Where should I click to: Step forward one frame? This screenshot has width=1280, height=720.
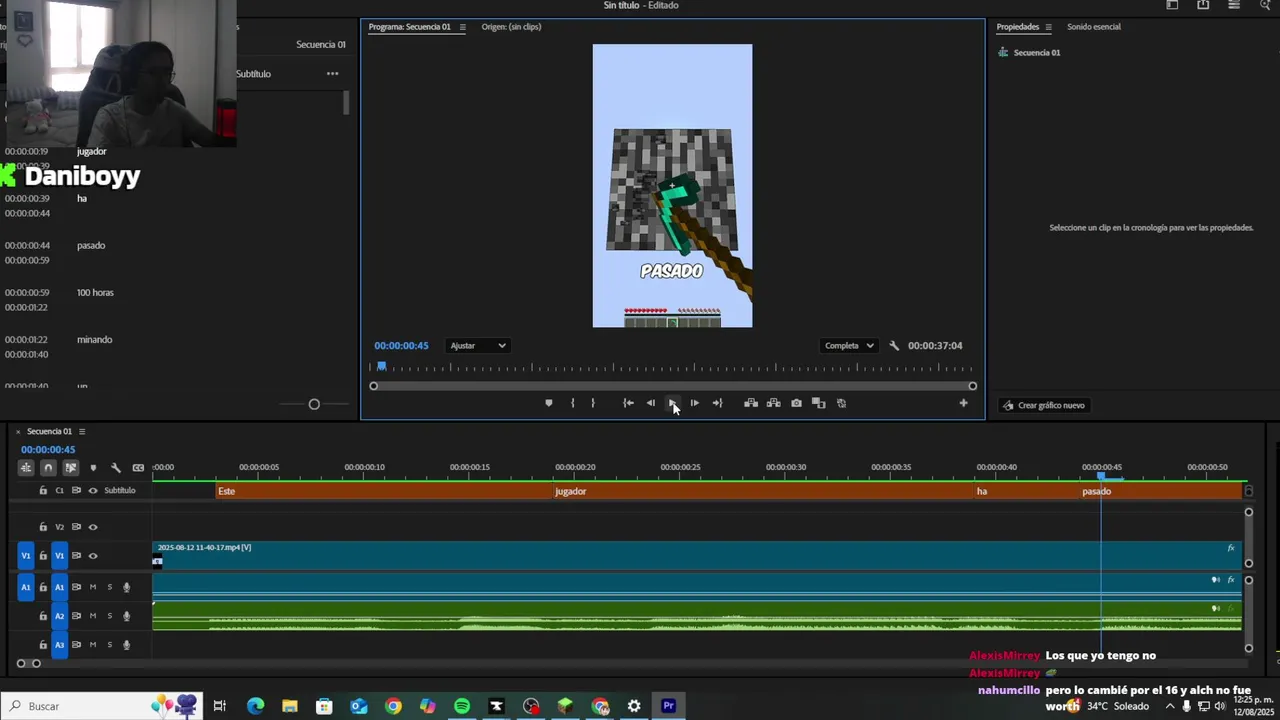[695, 403]
